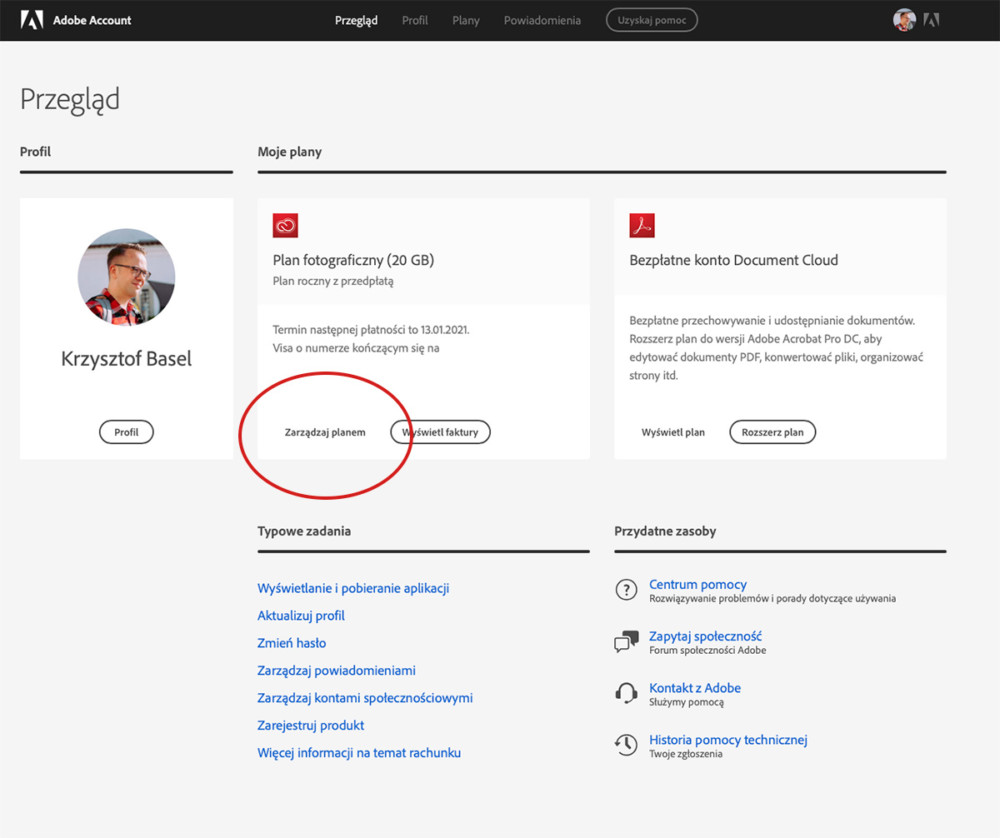
Task: Click the Zapytaj społeczność link
Action: point(705,636)
